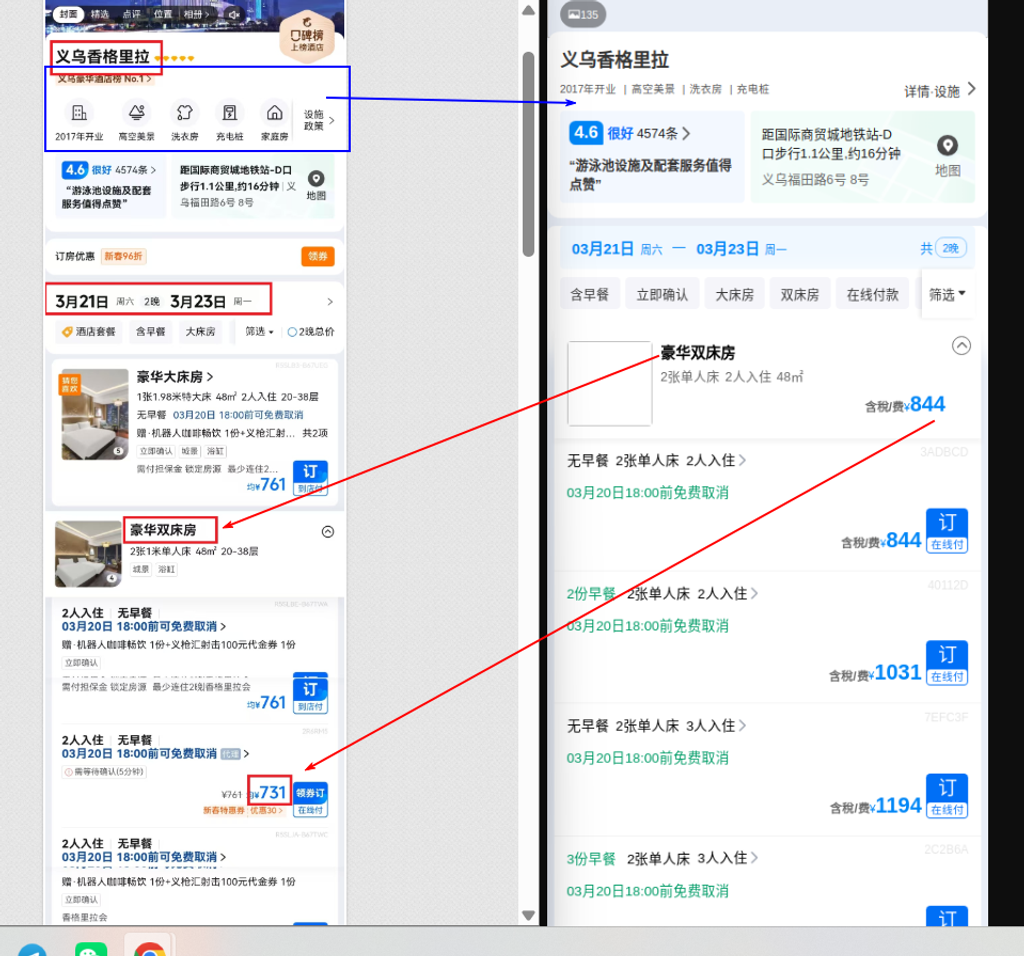Open left-panel 筛选 dropdown
Image resolution: width=1024 pixels, height=956 pixels.
click(259, 332)
